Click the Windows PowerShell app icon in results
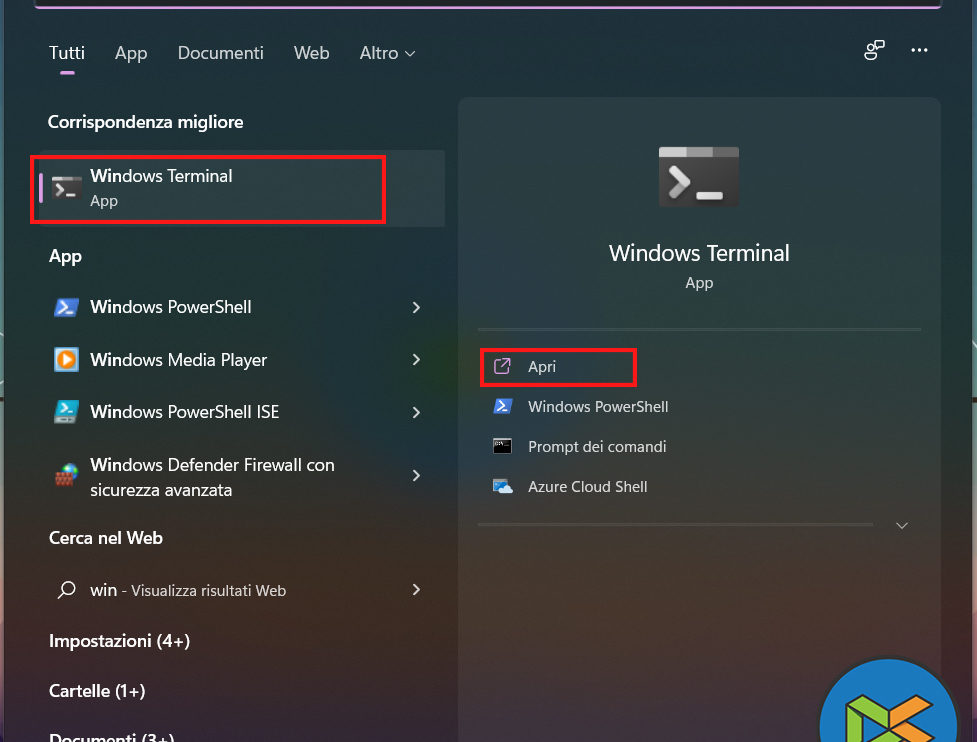The width and height of the screenshot is (977, 742). point(66,307)
